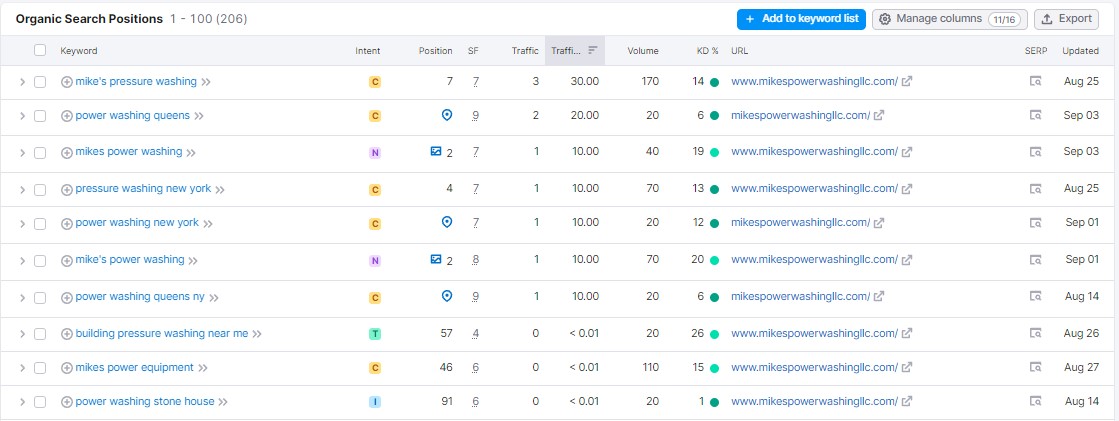The width and height of the screenshot is (1119, 421).
Task: Sort by the Updated column header
Action: 1080,51
